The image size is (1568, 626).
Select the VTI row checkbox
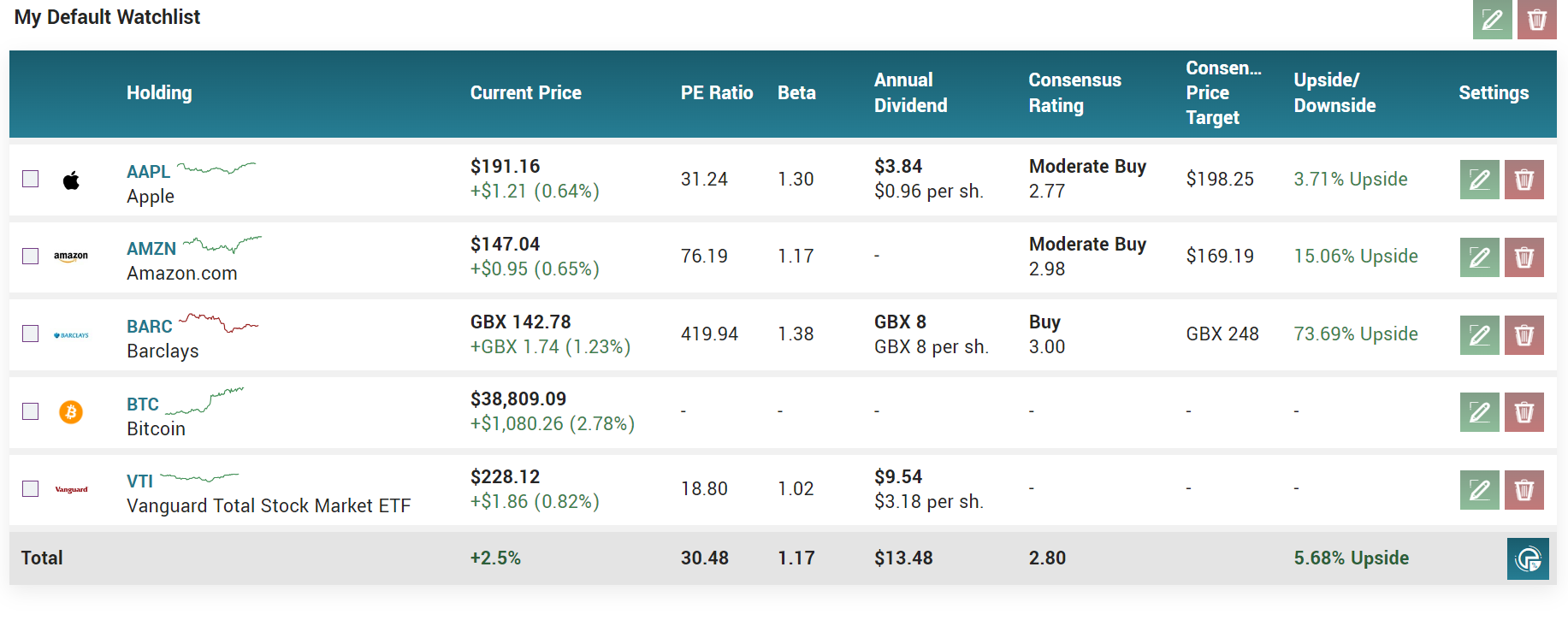[x=31, y=488]
